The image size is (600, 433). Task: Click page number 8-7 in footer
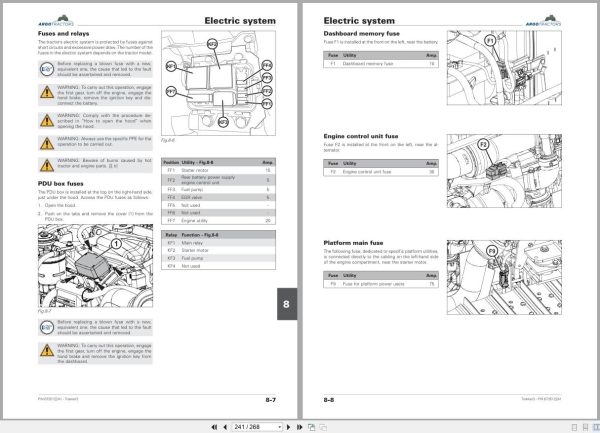tap(271, 400)
